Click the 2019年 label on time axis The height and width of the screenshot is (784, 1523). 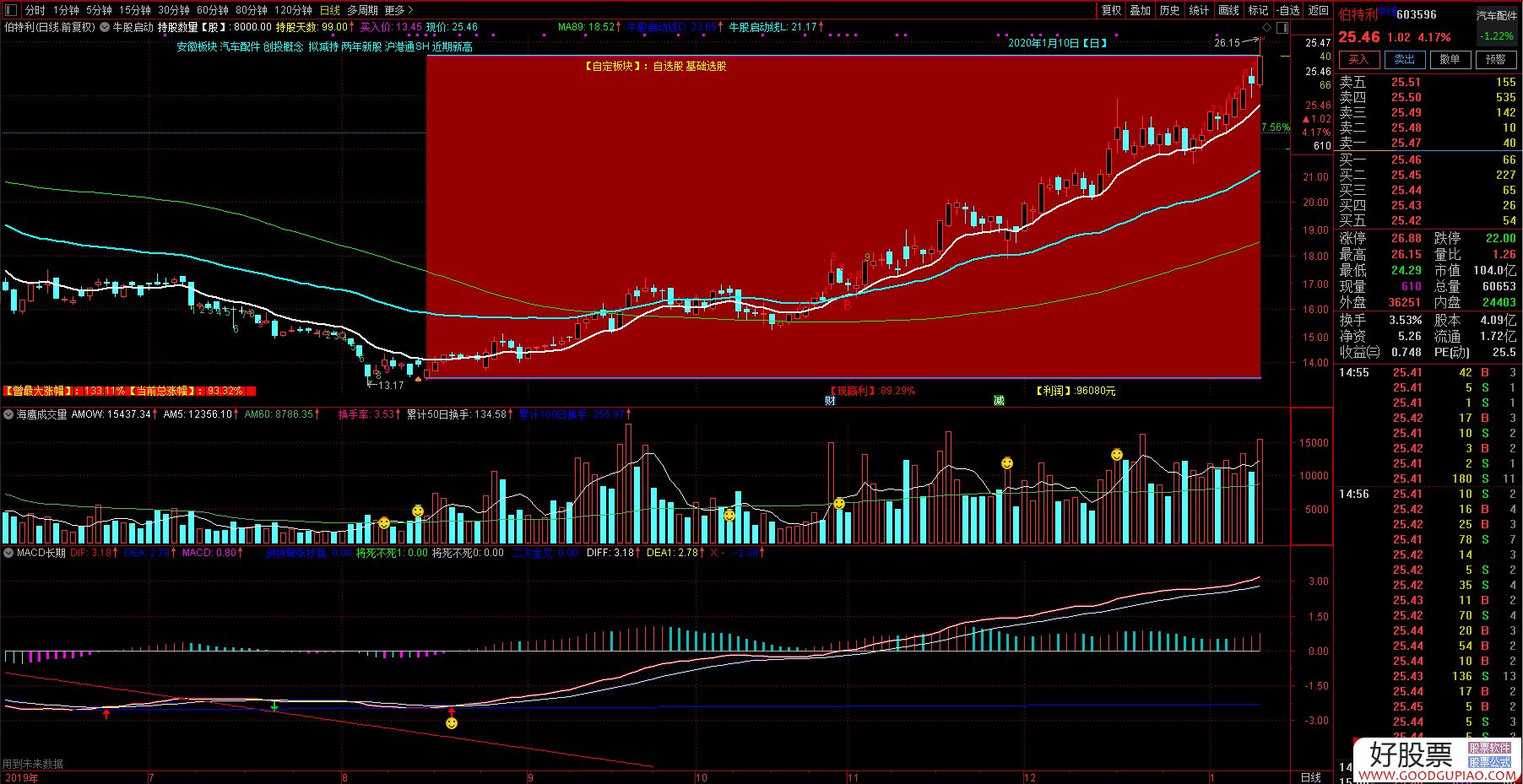tap(20, 777)
